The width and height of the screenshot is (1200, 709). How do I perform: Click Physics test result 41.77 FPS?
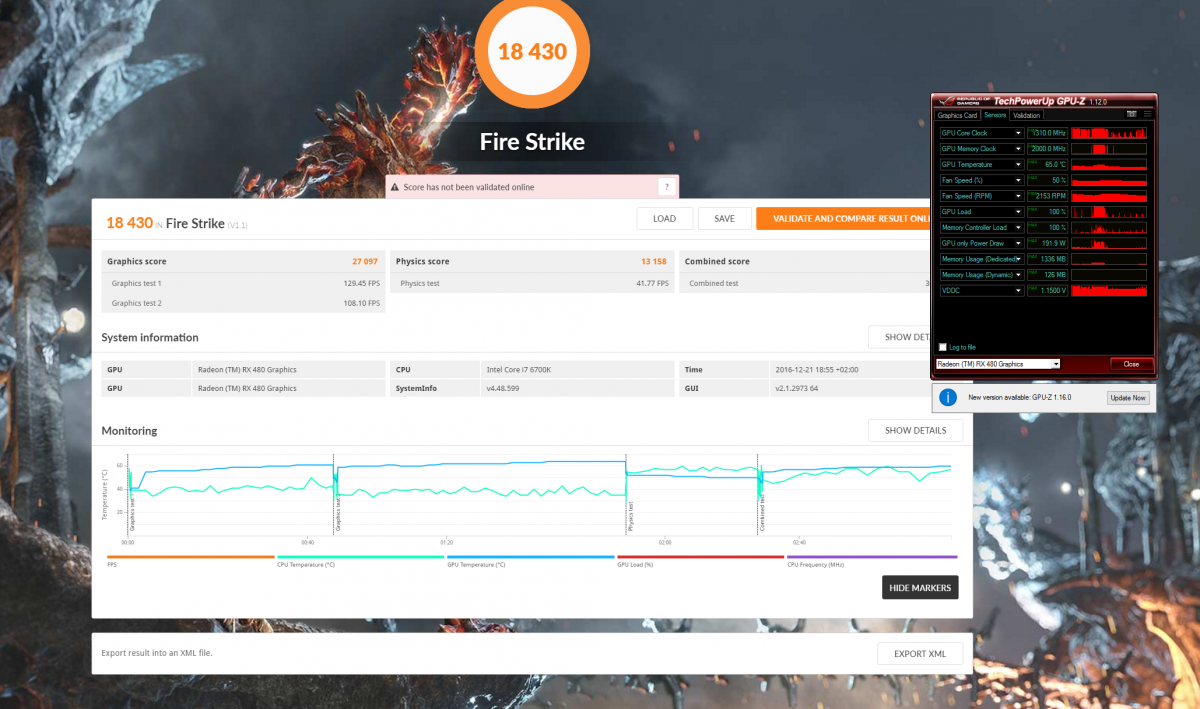point(651,284)
